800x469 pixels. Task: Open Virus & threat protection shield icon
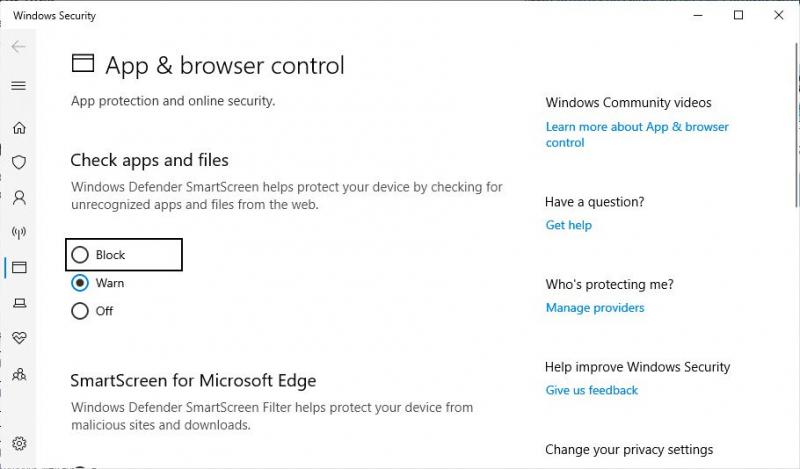(x=18, y=162)
